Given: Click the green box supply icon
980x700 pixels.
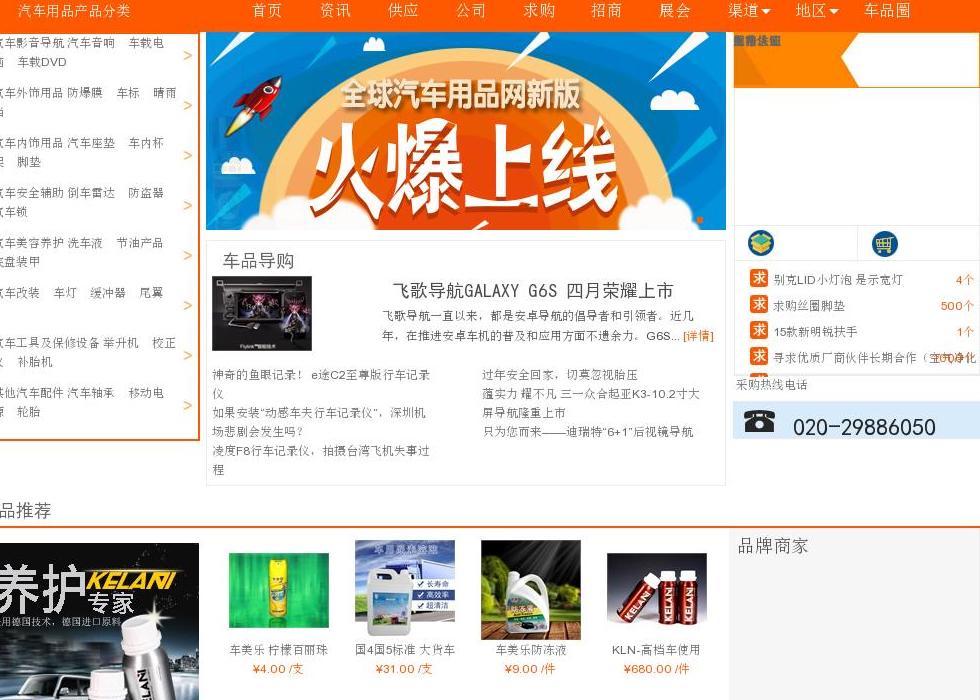Looking at the screenshot, I should (x=761, y=243).
